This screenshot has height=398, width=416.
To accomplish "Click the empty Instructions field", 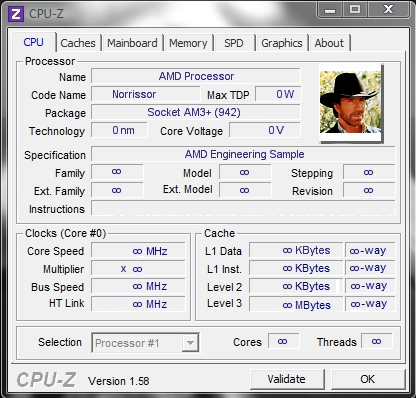I will click(243, 208).
